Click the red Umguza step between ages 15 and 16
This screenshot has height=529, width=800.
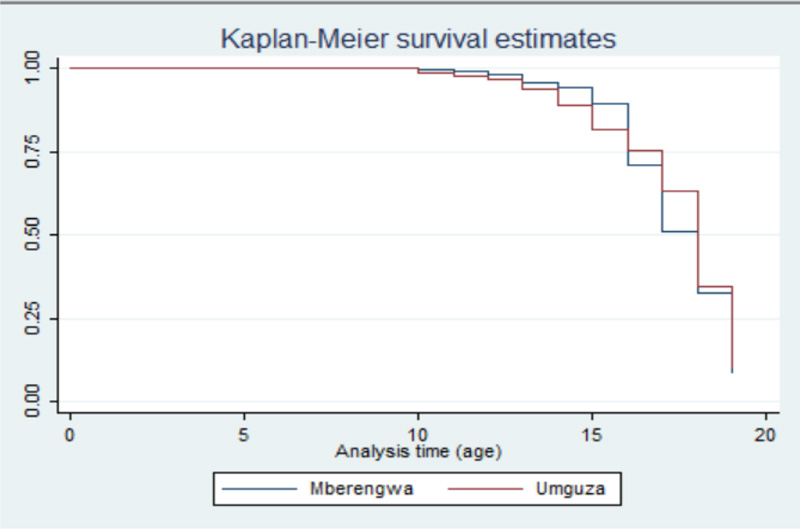(610, 130)
